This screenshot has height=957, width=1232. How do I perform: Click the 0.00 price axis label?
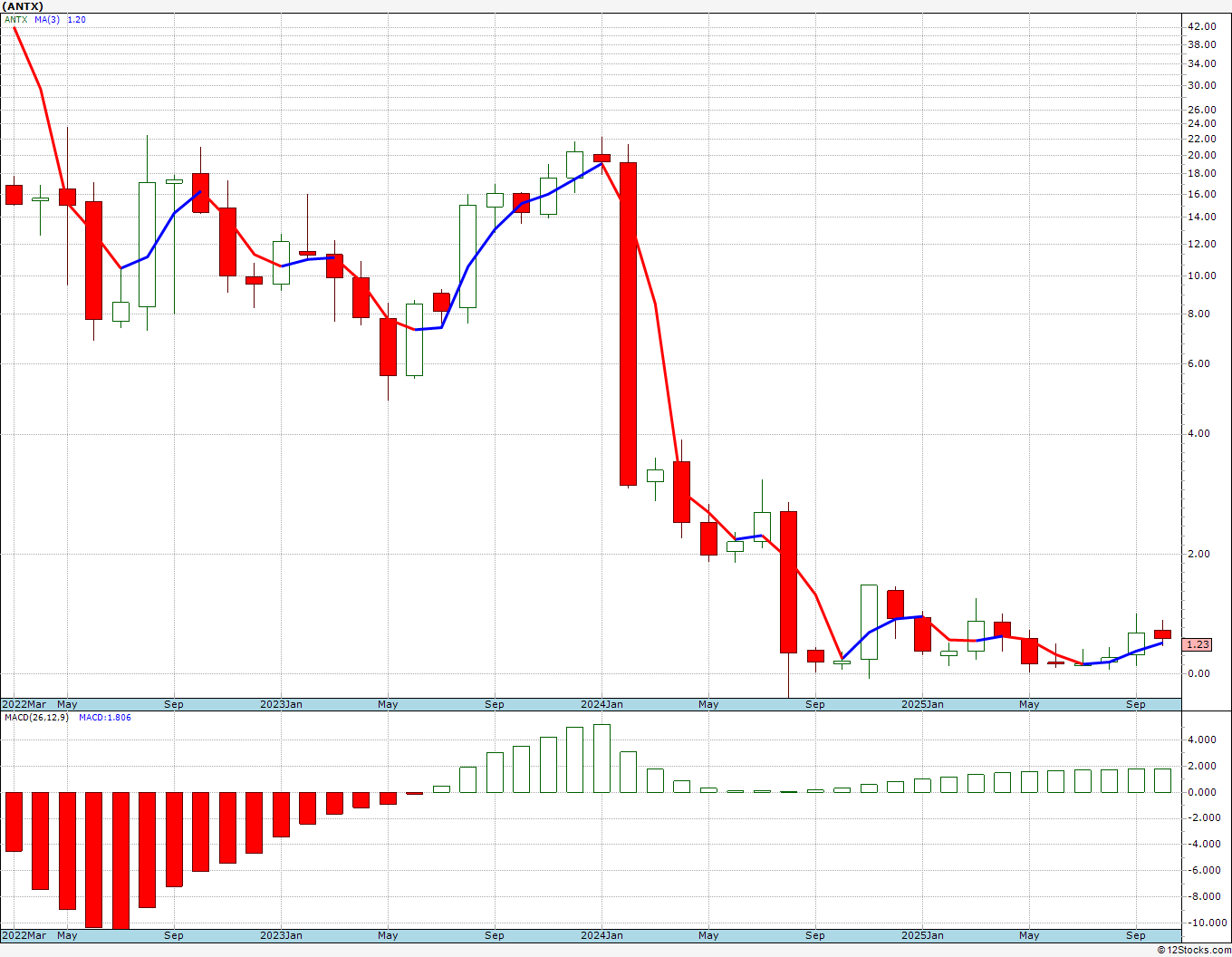[x=1198, y=673]
